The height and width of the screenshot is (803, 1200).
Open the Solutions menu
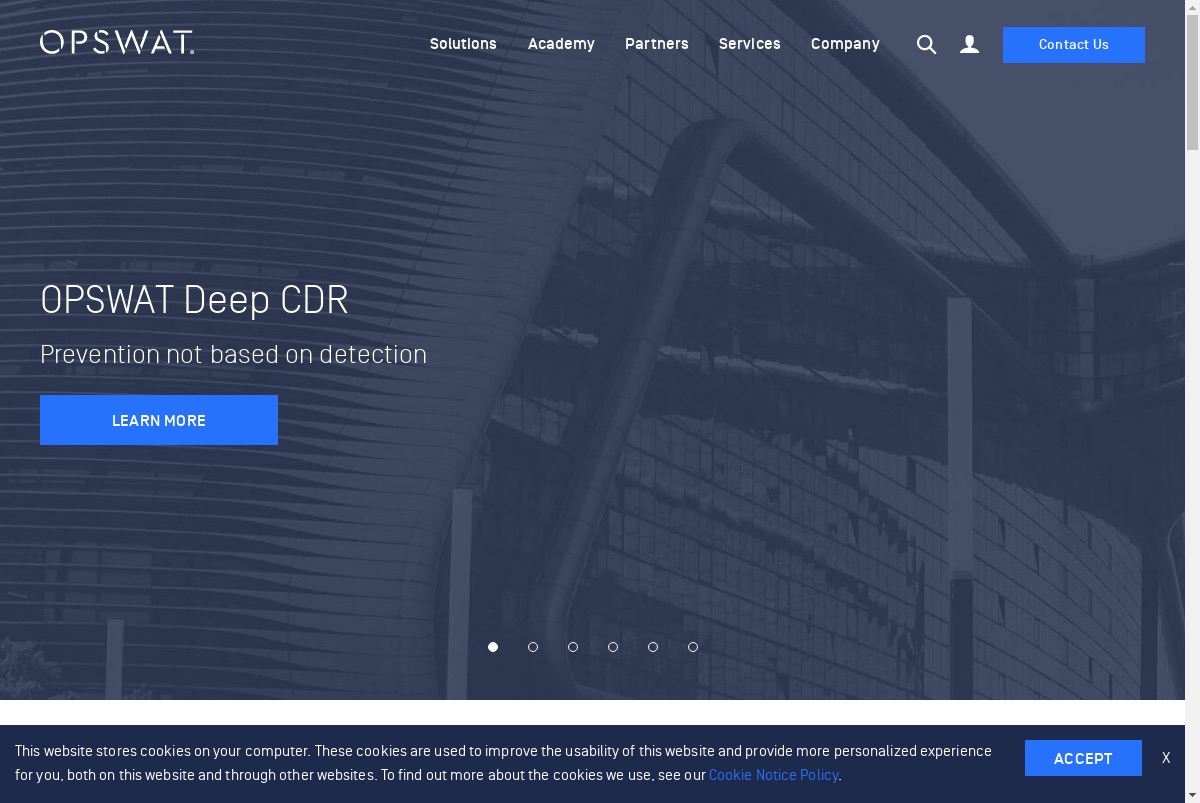[463, 44]
